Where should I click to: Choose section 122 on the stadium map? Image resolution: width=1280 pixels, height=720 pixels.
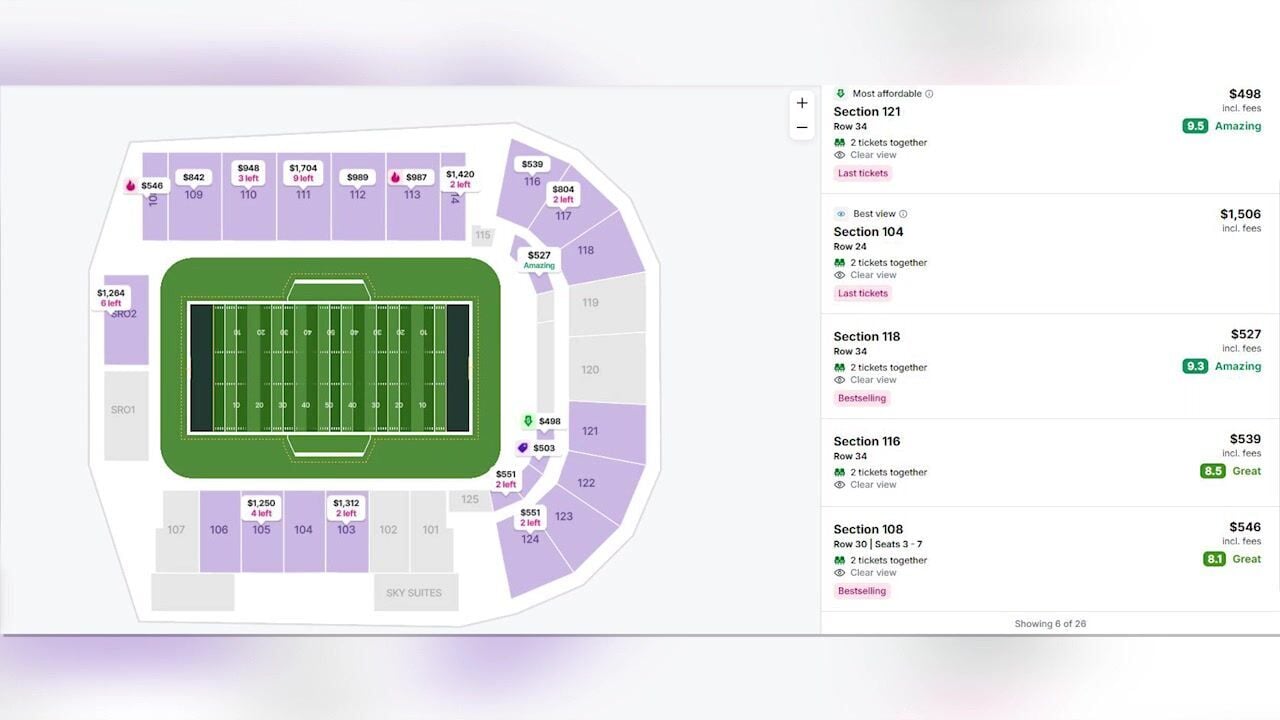point(586,483)
